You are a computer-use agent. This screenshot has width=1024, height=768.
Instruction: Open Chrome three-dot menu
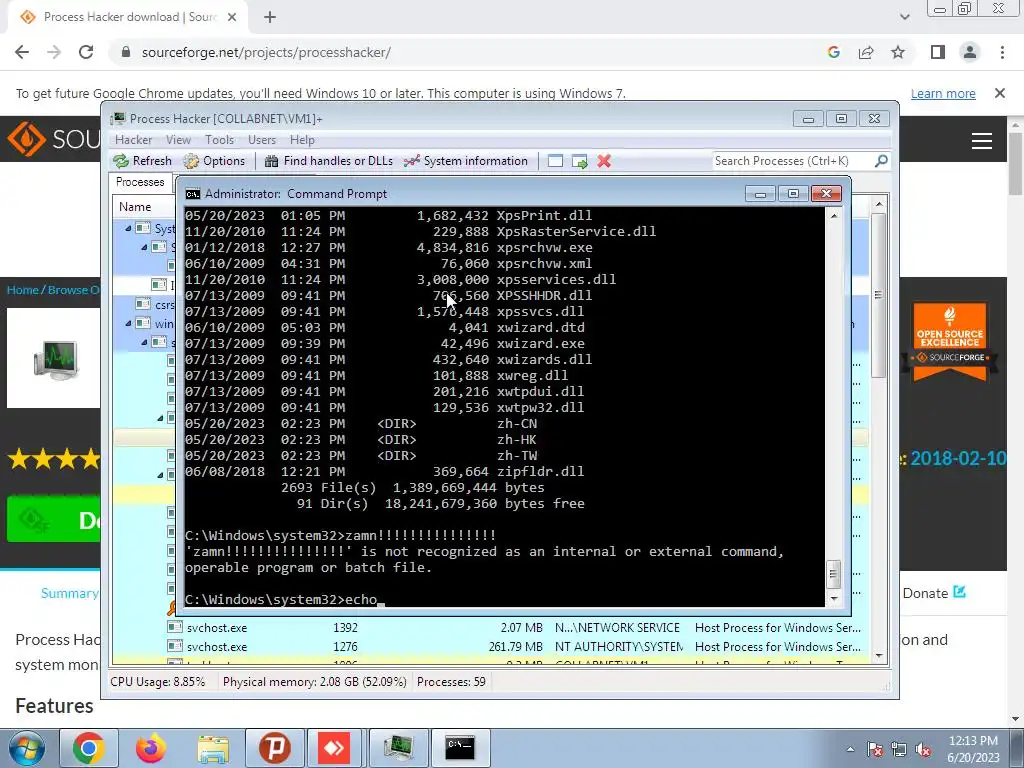[x=1002, y=52]
